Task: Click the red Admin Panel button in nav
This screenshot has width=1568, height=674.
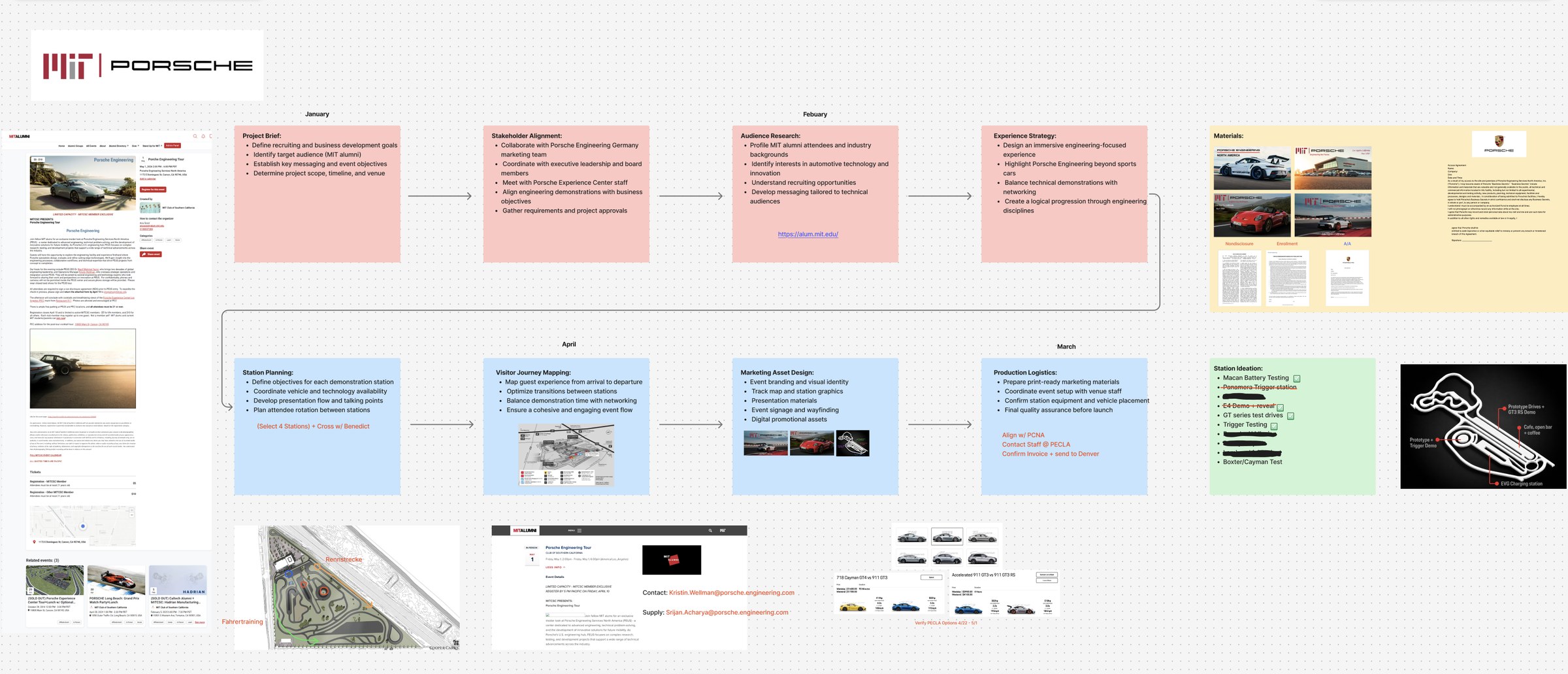Action: (172, 146)
